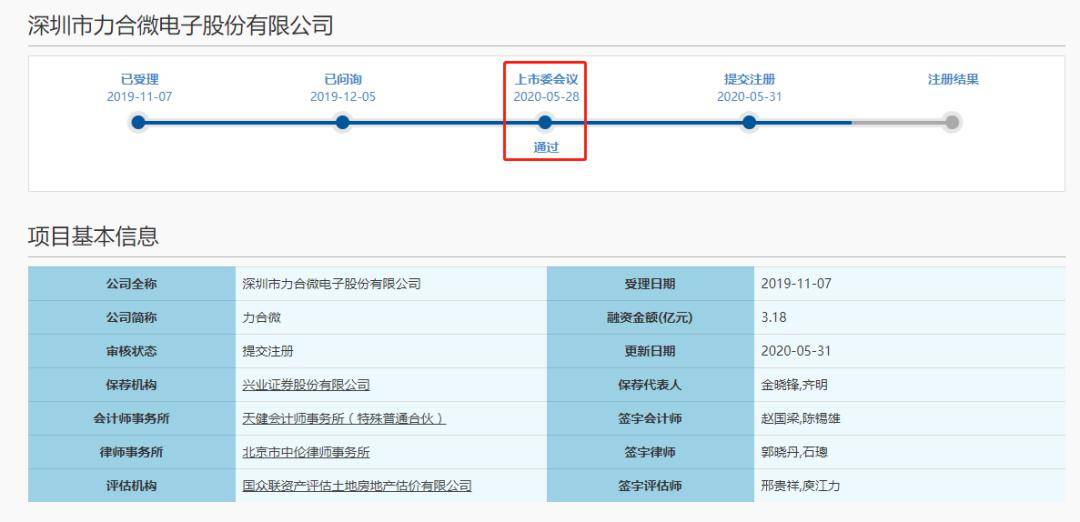
Task: Open the 兴业证券股份有限公司 sponsor link
Action: coord(306,385)
